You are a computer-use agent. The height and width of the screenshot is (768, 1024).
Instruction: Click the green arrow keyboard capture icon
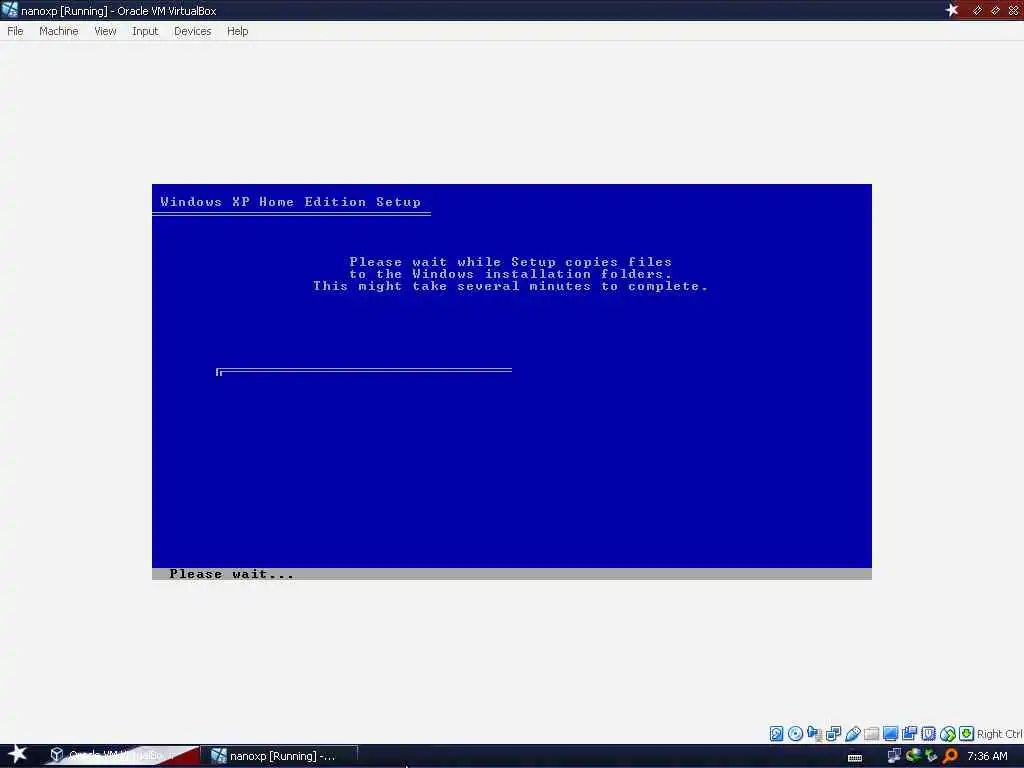pyautogui.click(x=967, y=733)
